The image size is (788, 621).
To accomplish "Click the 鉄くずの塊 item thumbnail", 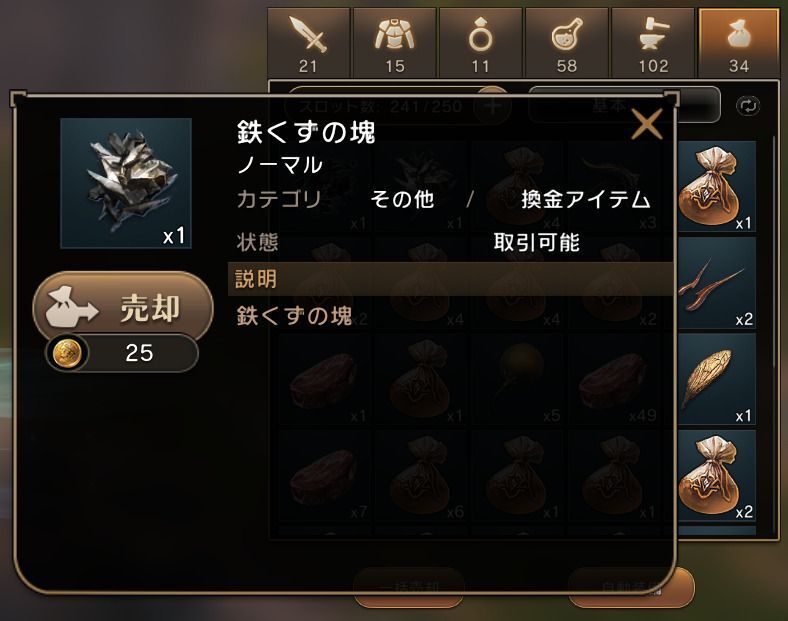I will [x=126, y=183].
